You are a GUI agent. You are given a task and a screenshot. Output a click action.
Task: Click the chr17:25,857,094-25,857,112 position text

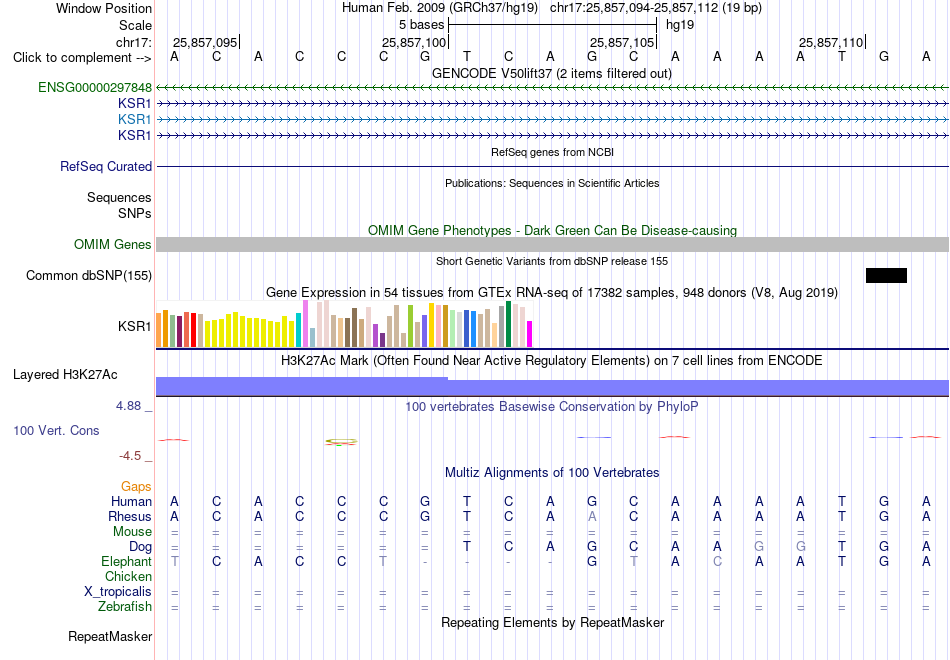coord(656,8)
